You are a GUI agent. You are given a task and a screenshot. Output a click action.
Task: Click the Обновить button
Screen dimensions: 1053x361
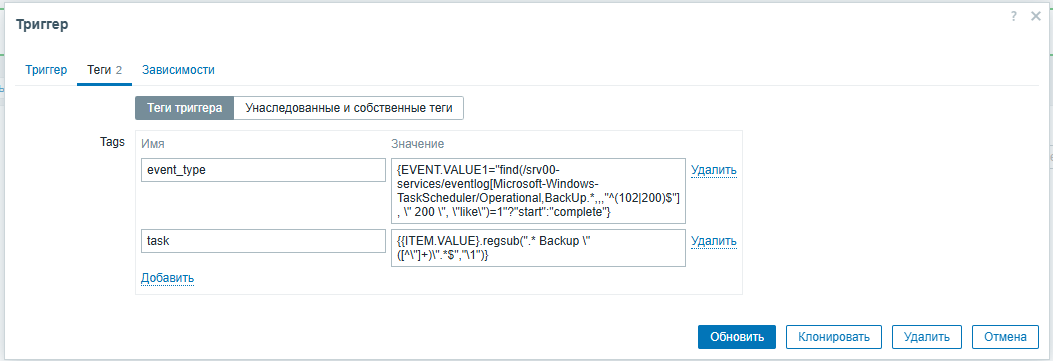click(737, 337)
